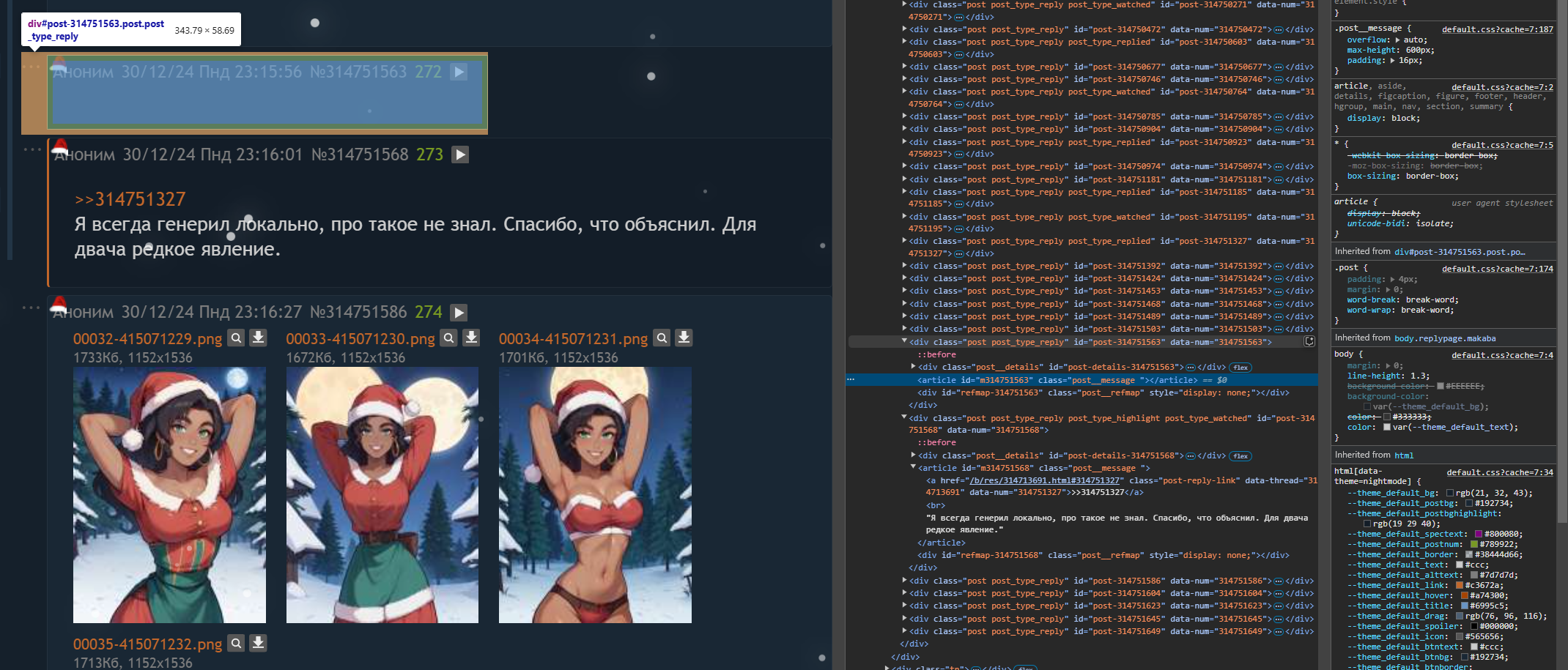Screen dimensions: 1568x670
Task: Click magnifier icon for 00032-415071229.png
Action: (236, 338)
